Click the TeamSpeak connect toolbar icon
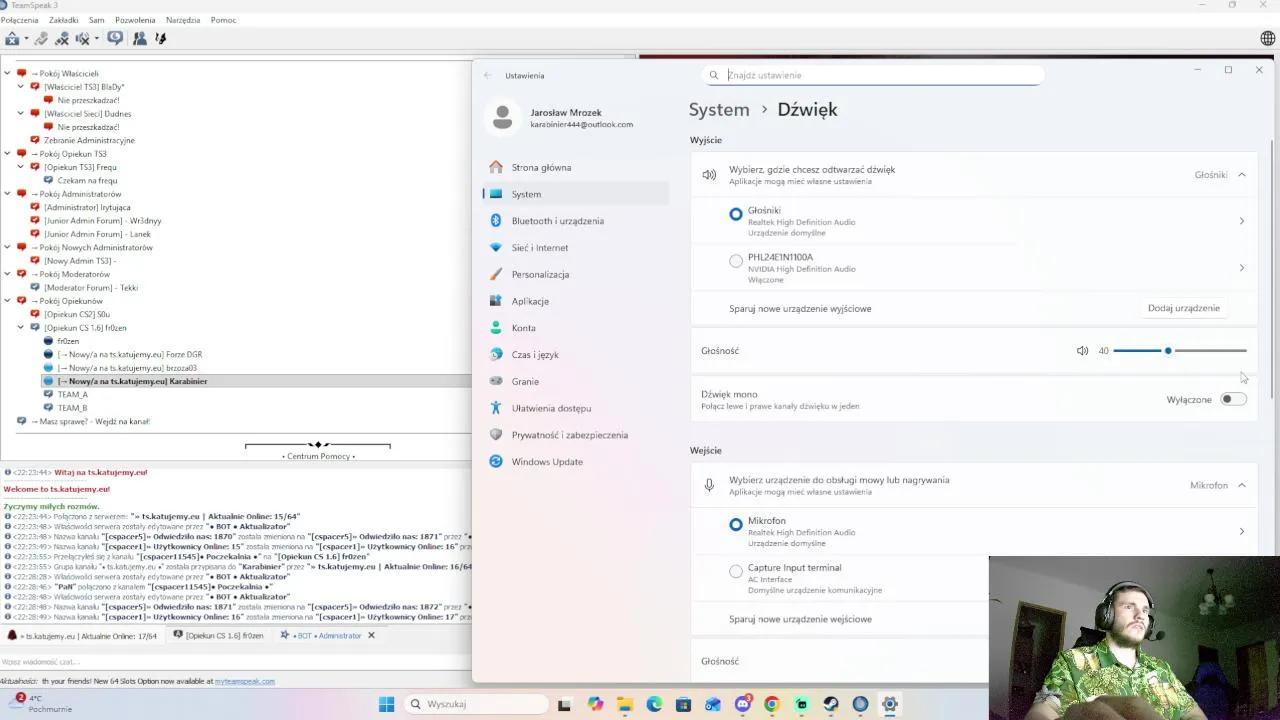This screenshot has height=720, width=1280. coord(13,39)
